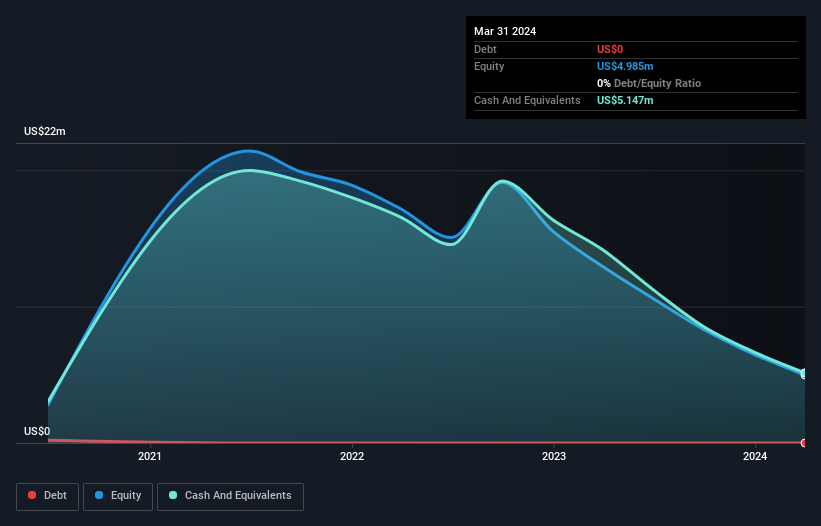821x526 pixels.
Task: Click the 2021 x-axis label
Action: [x=150, y=456]
